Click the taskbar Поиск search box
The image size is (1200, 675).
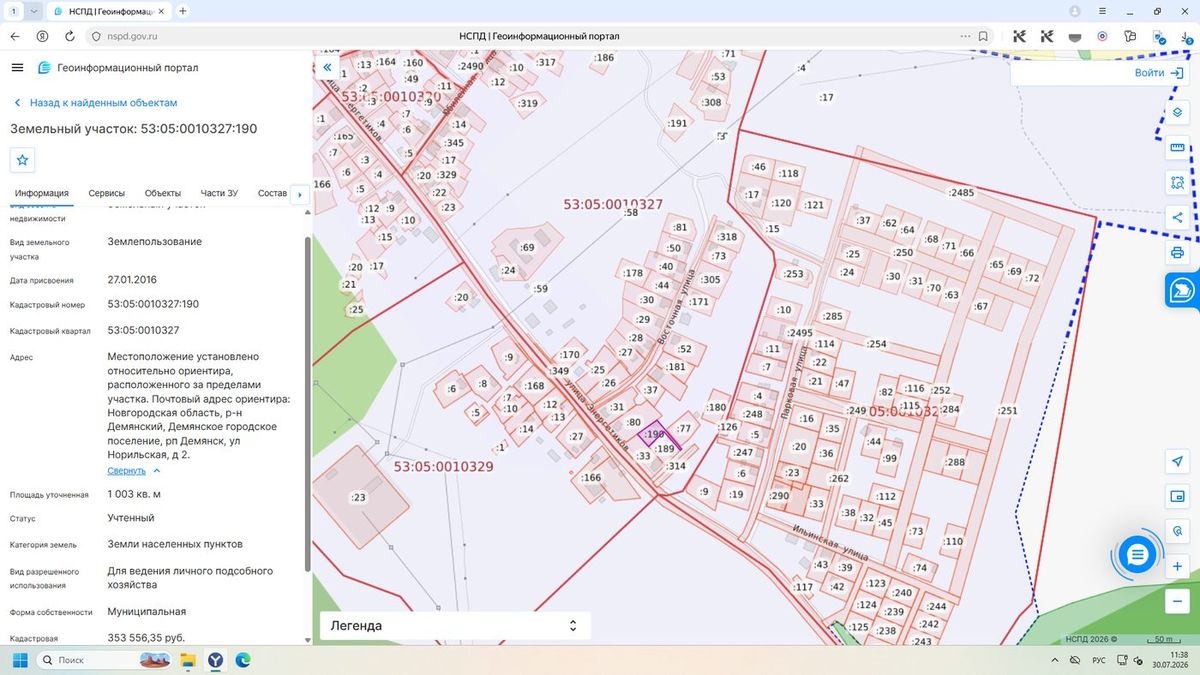click(x=105, y=660)
